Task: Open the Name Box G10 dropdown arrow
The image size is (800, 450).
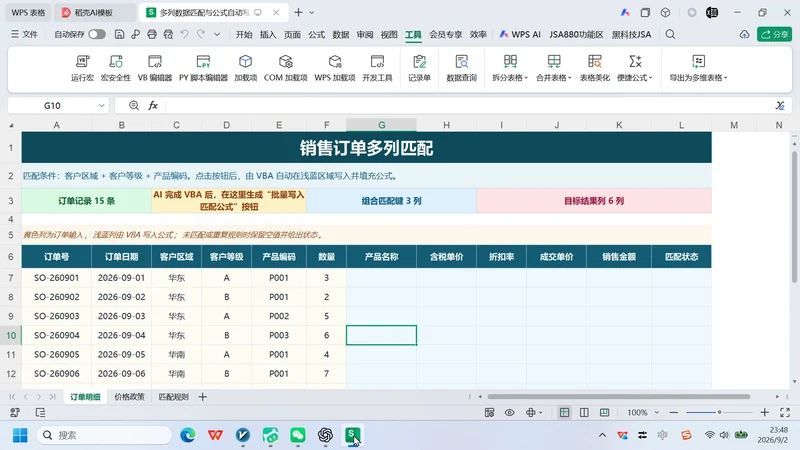Action: tap(102, 105)
